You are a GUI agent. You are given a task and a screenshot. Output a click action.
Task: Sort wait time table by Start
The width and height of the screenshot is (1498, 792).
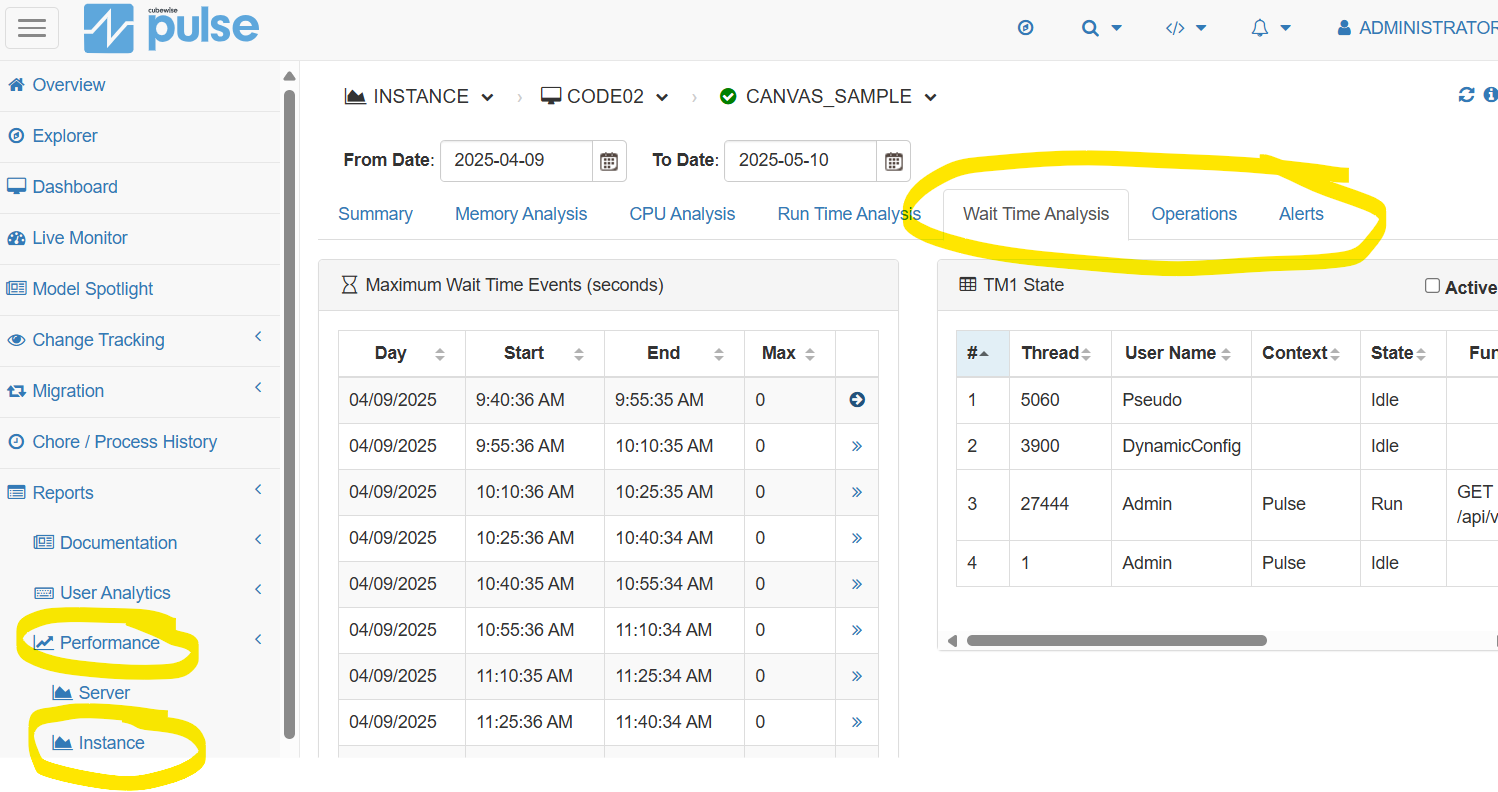pos(535,353)
